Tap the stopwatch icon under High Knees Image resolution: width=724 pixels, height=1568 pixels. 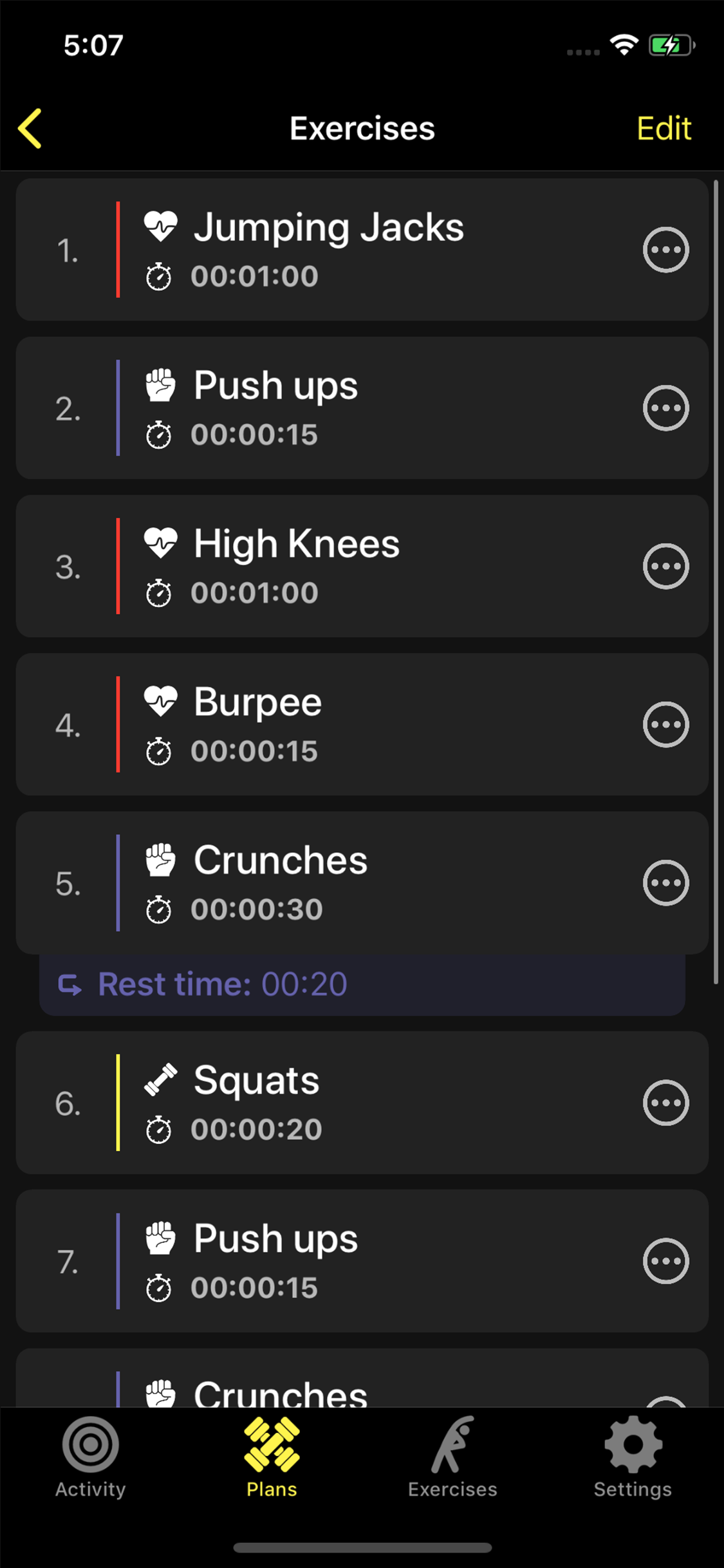coord(158,593)
